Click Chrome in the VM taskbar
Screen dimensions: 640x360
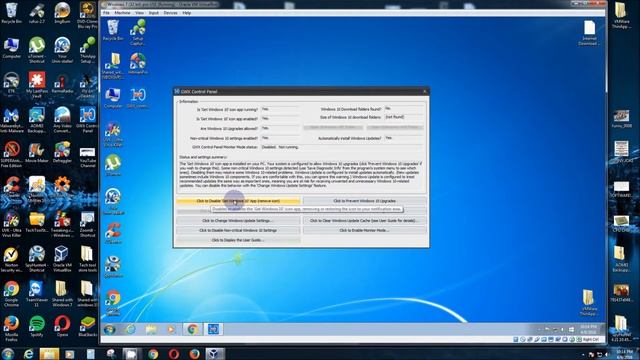(x=192, y=329)
